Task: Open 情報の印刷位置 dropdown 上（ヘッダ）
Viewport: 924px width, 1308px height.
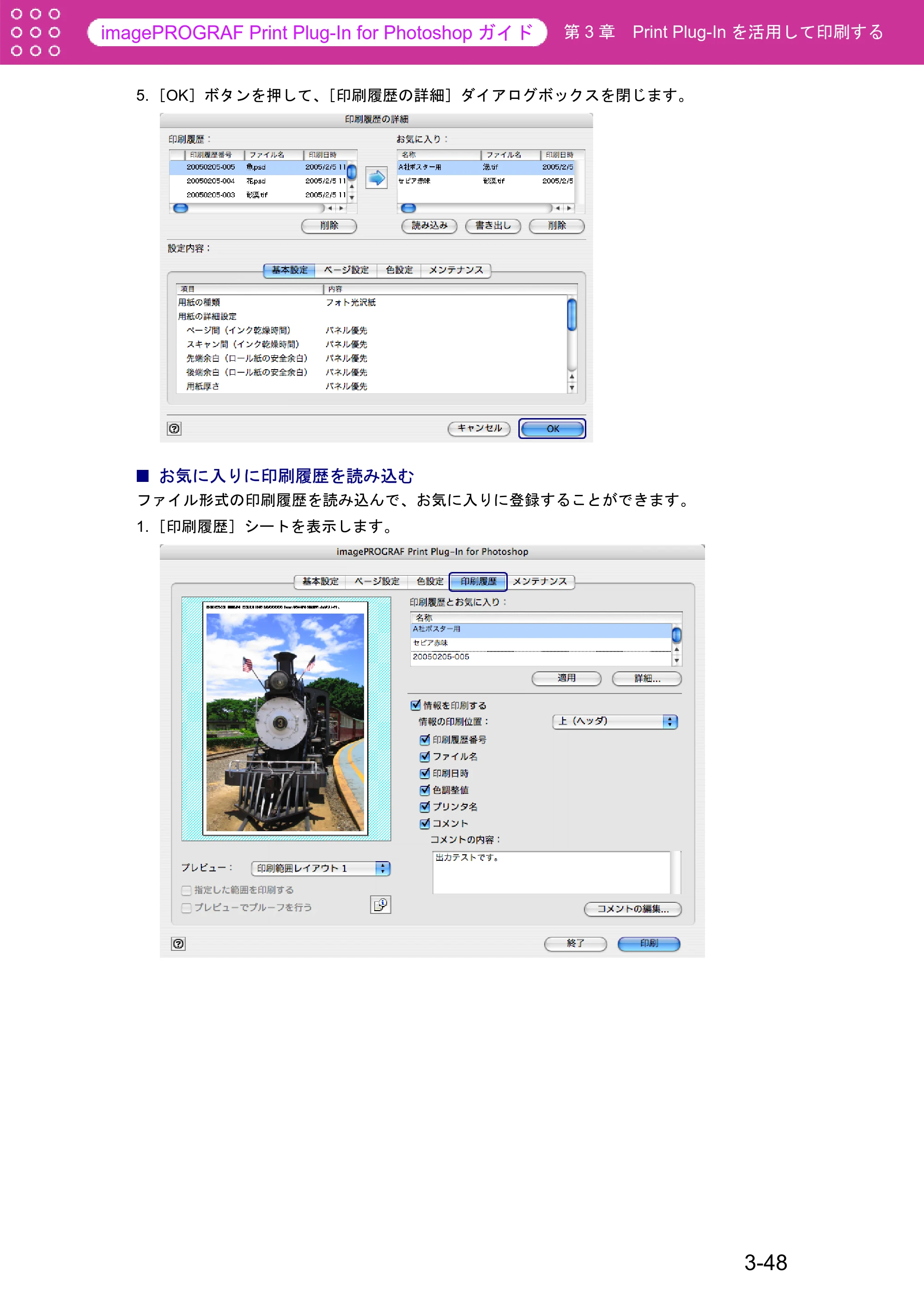Action: pos(614,722)
